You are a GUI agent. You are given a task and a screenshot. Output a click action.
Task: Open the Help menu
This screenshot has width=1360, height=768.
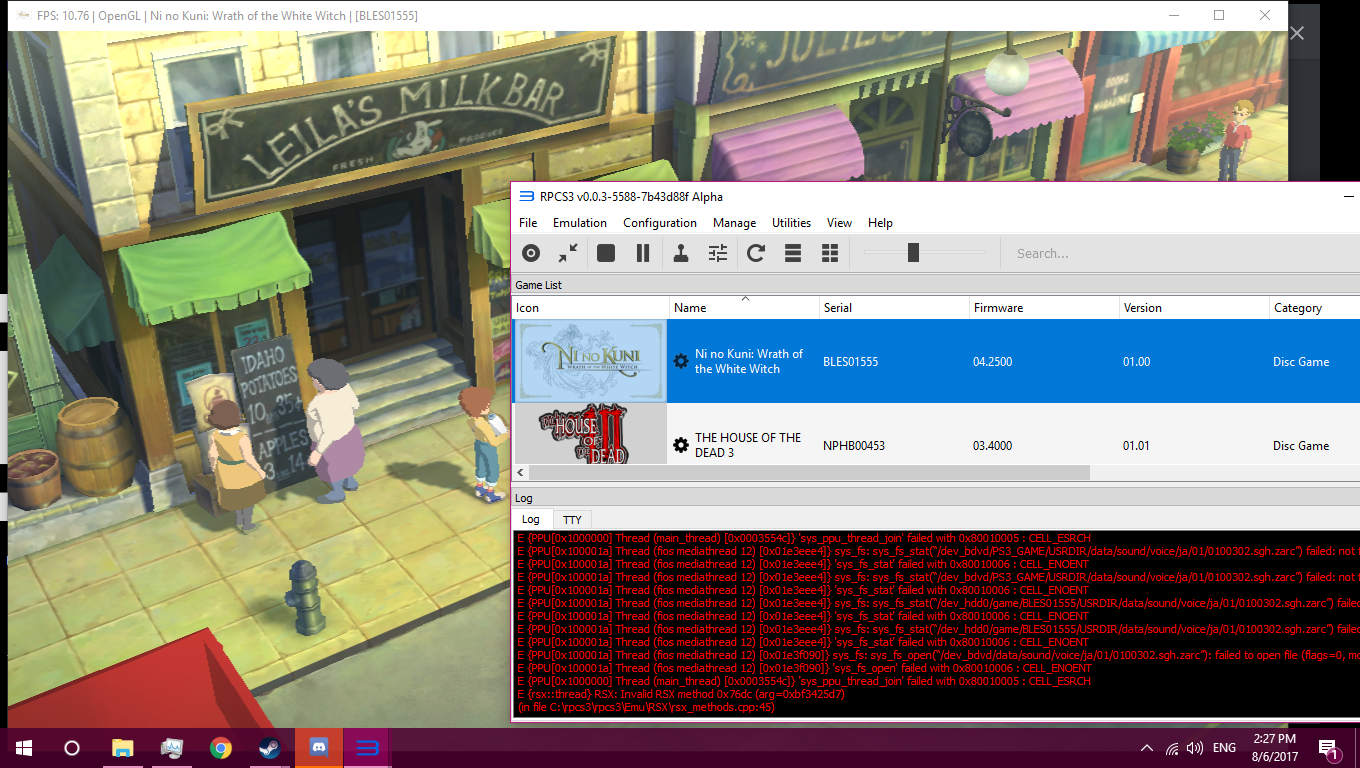click(x=880, y=223)
